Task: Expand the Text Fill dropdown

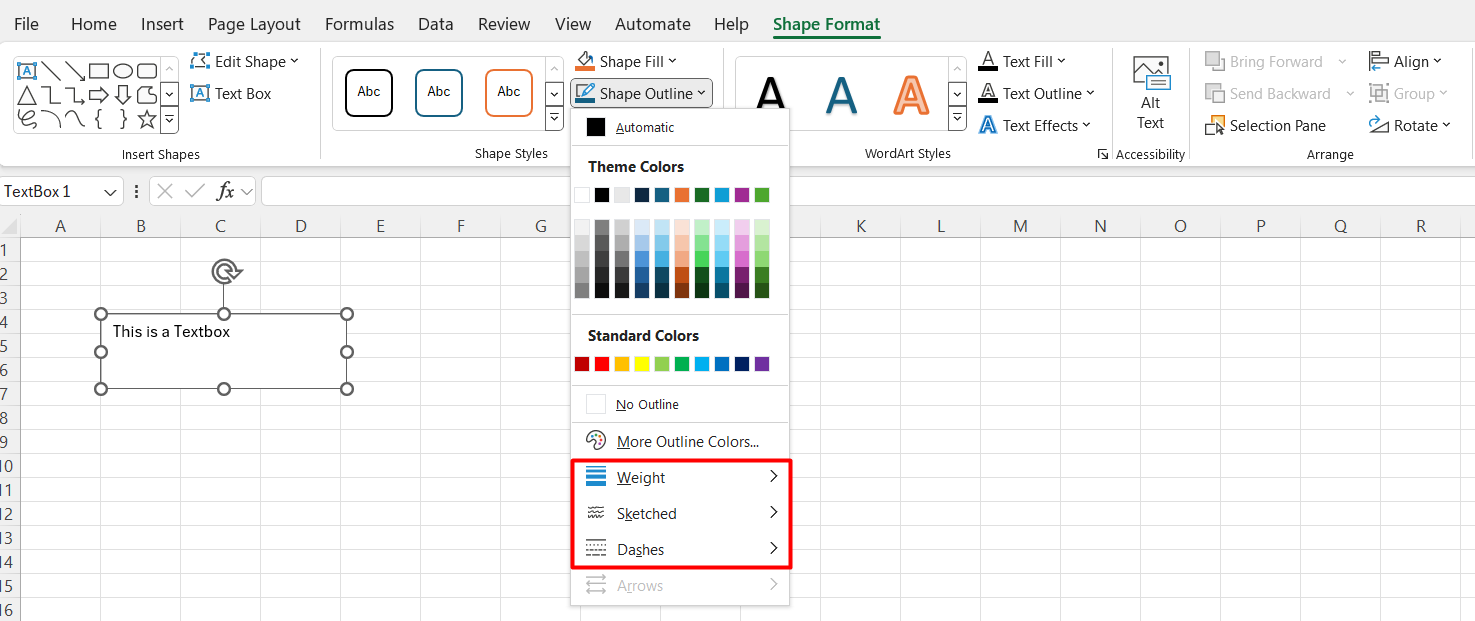Action: point(1022,61)
